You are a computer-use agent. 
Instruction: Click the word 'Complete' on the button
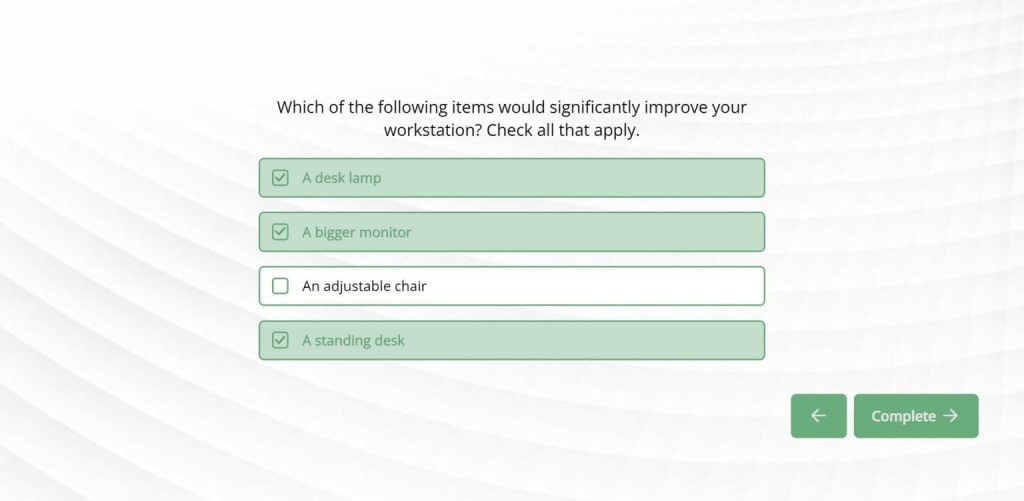(903, 416)
